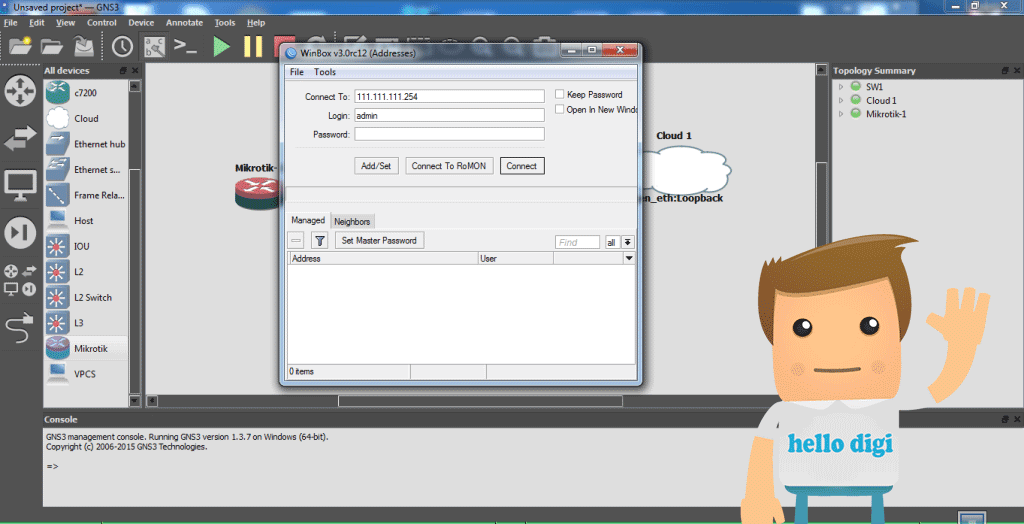Image resolution: width=1024 pixels, height=524 pixels.
Task: Click the New project folder icon
Action: 20,46
